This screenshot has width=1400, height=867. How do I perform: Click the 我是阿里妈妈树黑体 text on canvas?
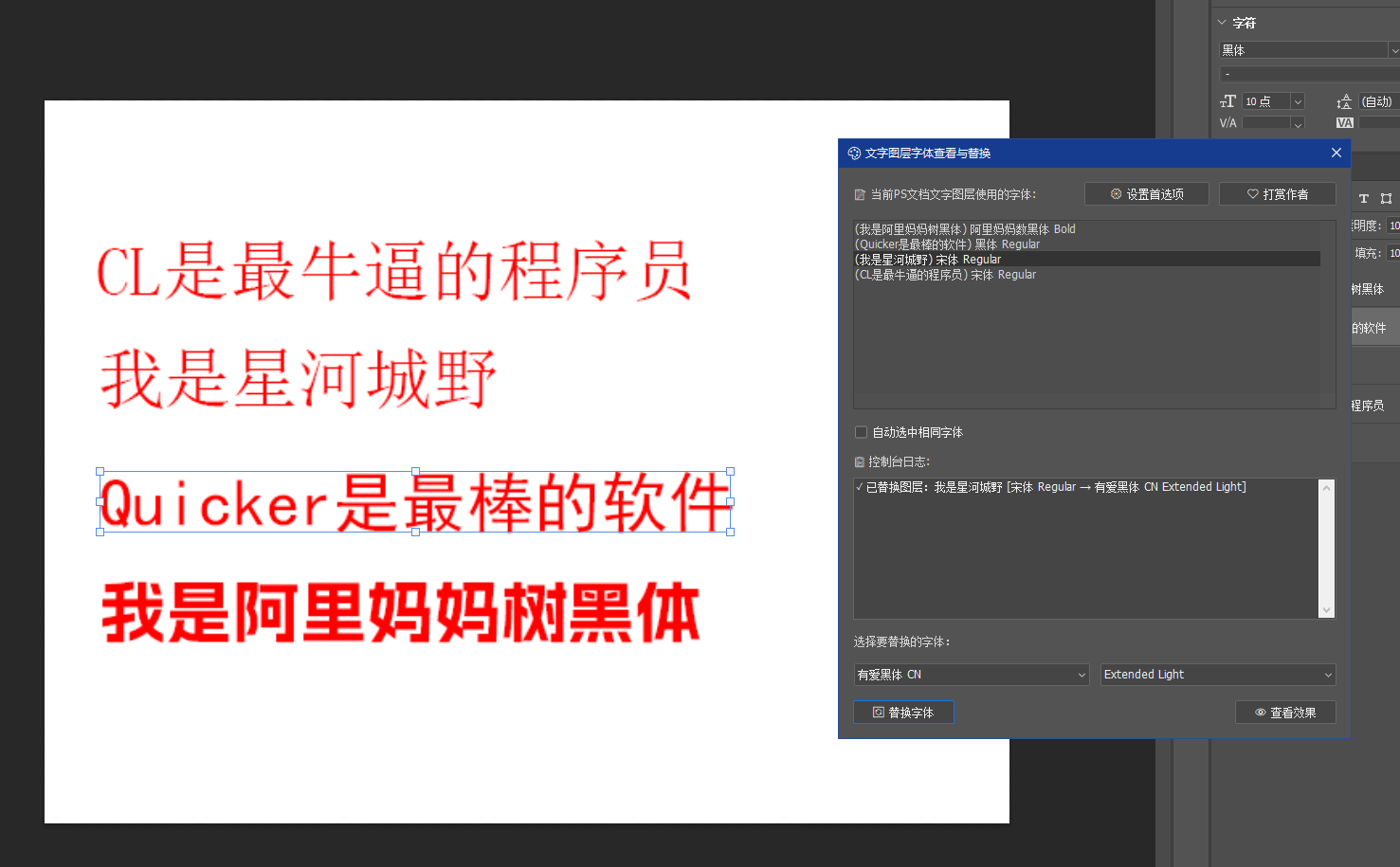pos(401,613)
